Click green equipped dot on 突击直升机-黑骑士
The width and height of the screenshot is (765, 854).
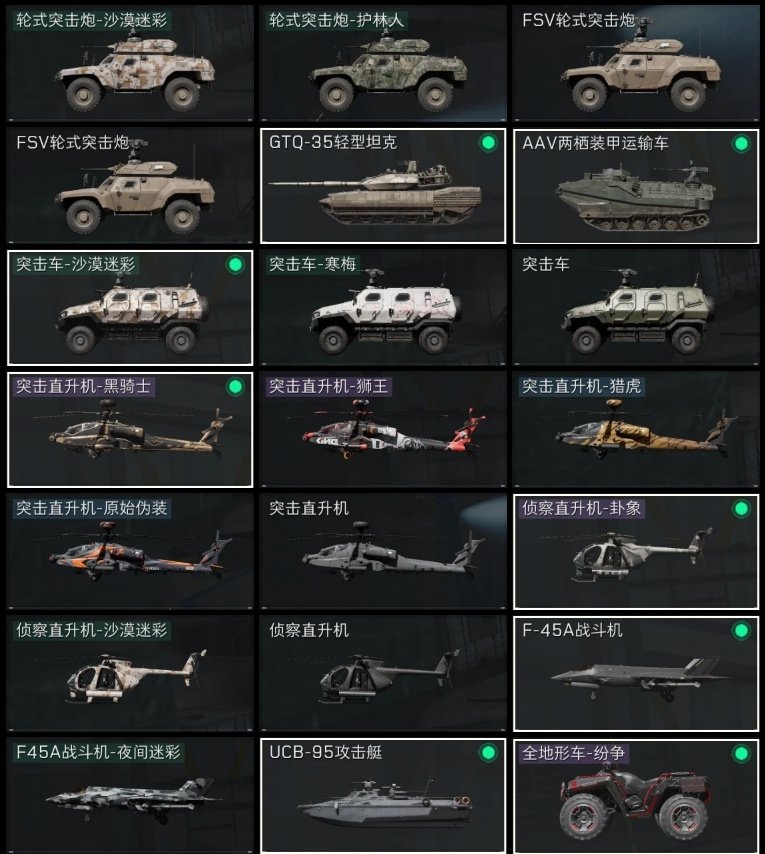pos(235,387)
